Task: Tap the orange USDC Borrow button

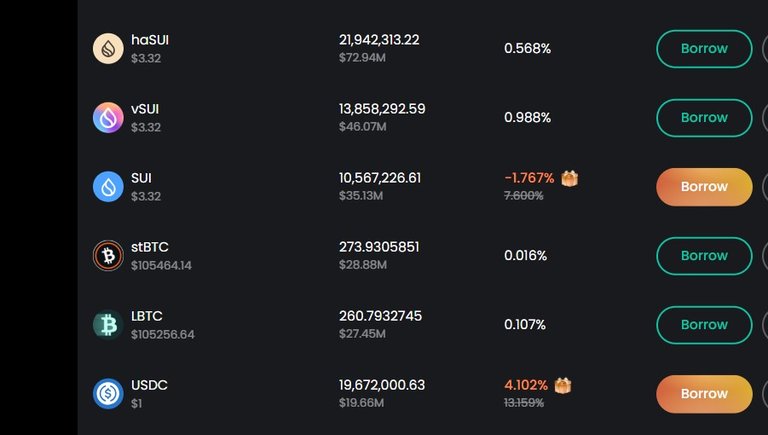Action: (704, 394)
